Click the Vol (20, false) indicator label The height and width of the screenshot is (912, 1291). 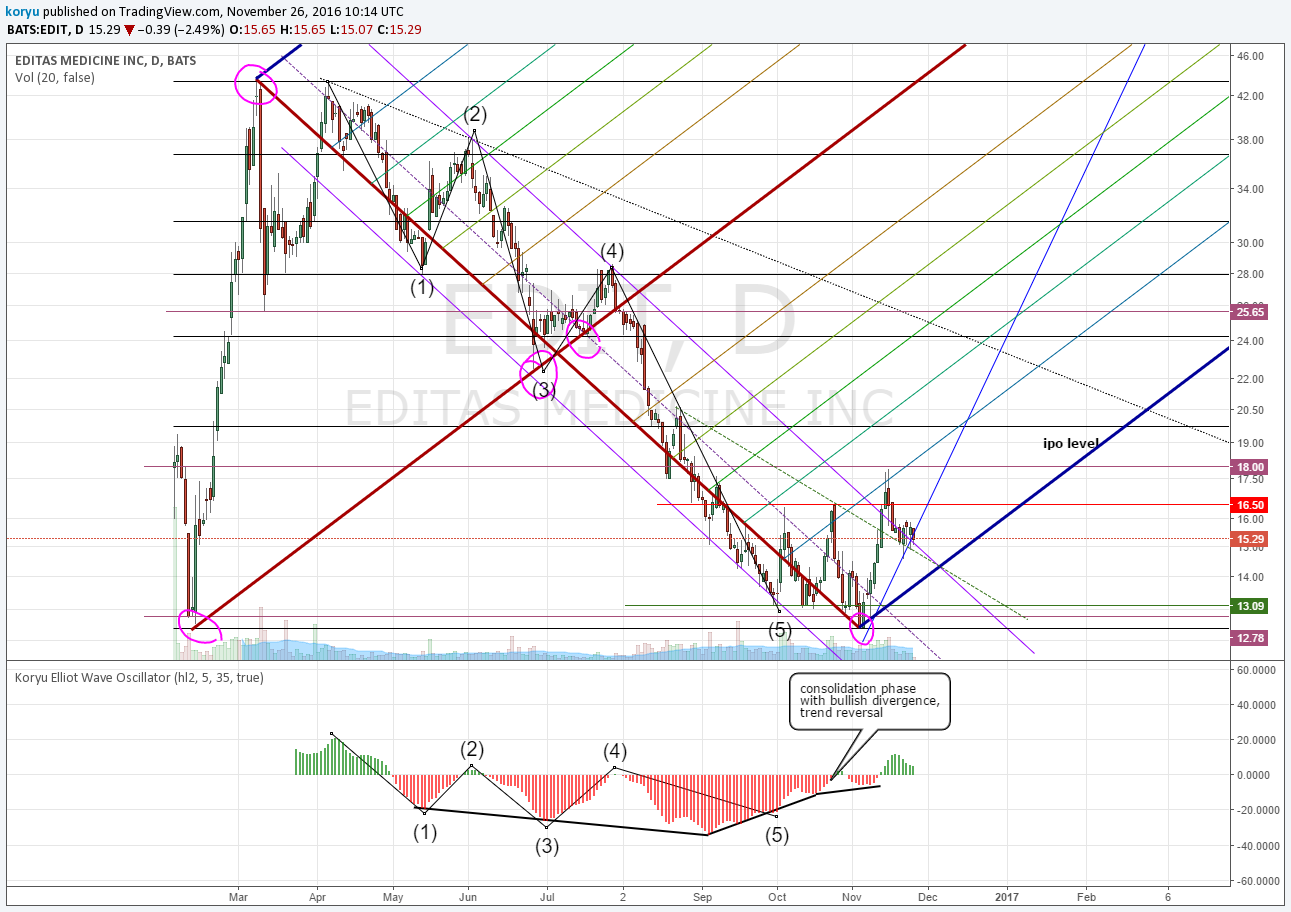pyautogui.click(x=55, y=77)
